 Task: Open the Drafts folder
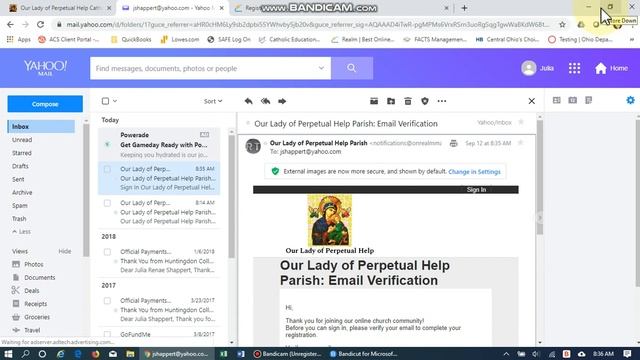click(x=20, y=166)
